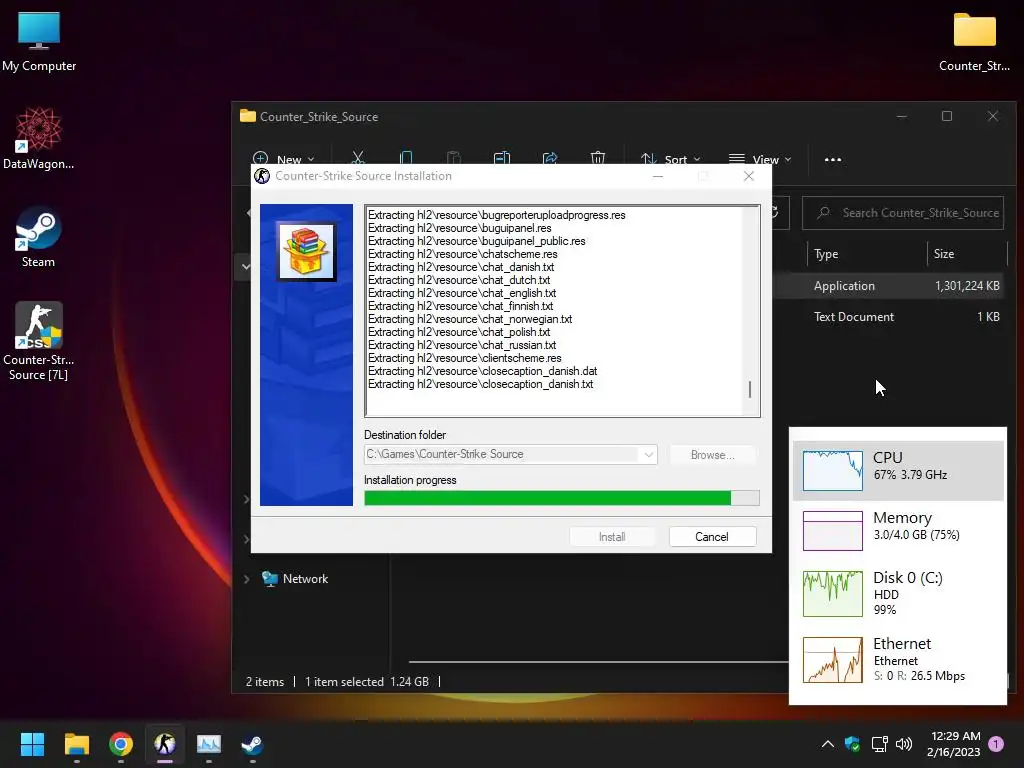Screen dimensions: 1024x768
Task: Switch to Counter-Strike installer taskbar icon
Action: click(165, 744)
